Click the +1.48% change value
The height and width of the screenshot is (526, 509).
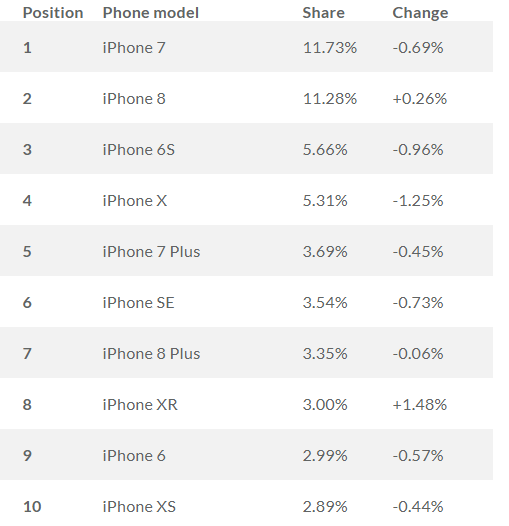pos(420,405)
